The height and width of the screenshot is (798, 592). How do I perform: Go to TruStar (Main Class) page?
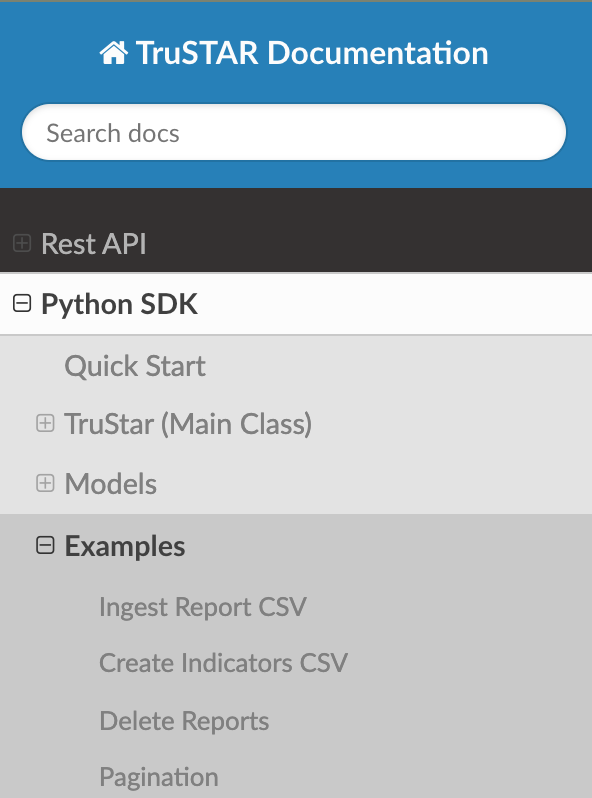[188, 424]
